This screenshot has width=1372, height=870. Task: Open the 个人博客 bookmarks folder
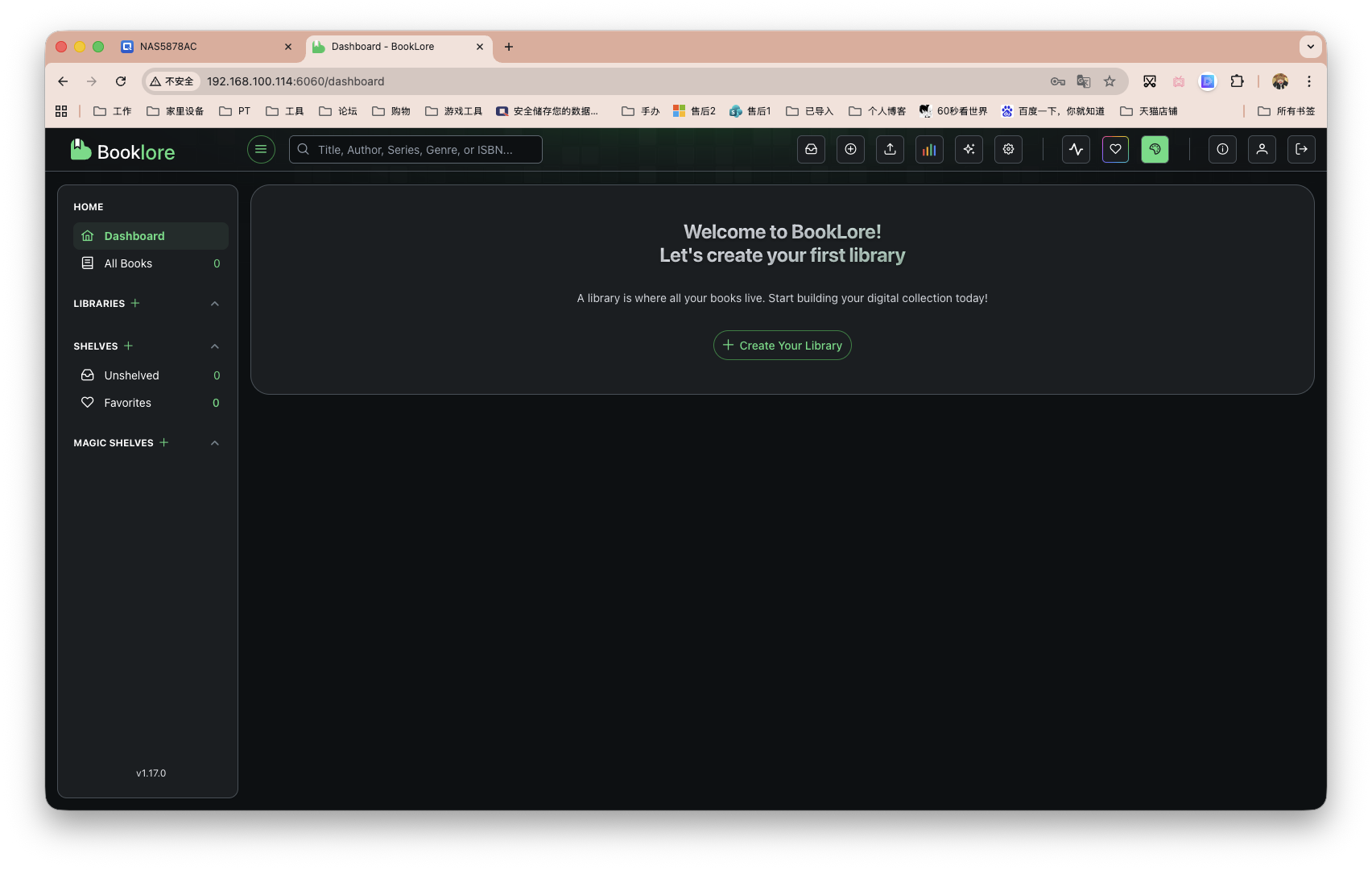878,111
